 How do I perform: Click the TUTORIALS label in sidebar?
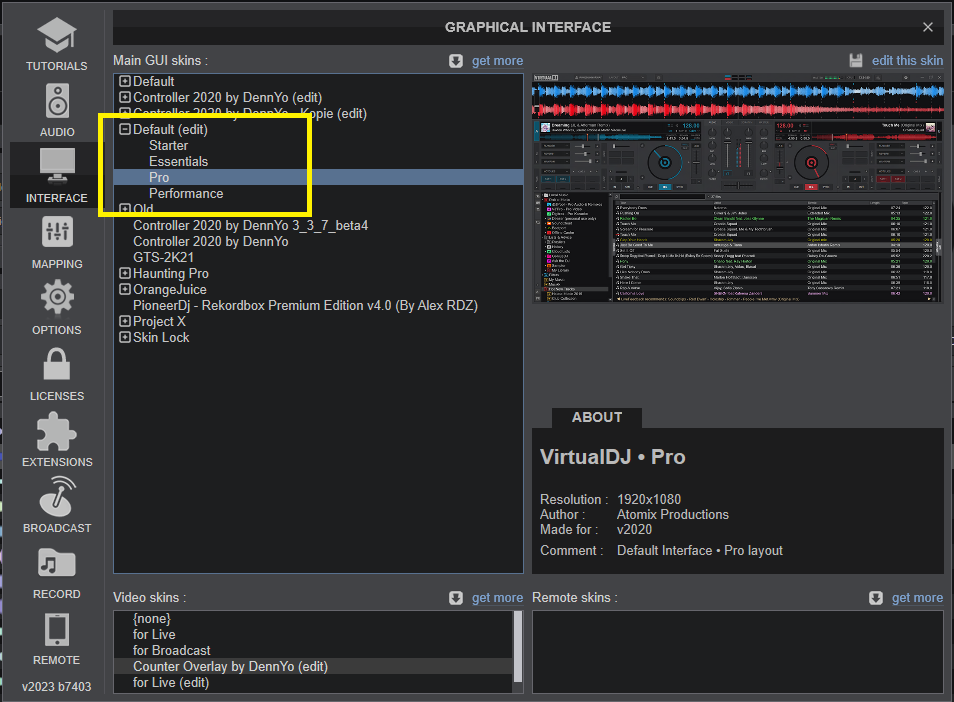pyautogui.click(x=57, y=66)
